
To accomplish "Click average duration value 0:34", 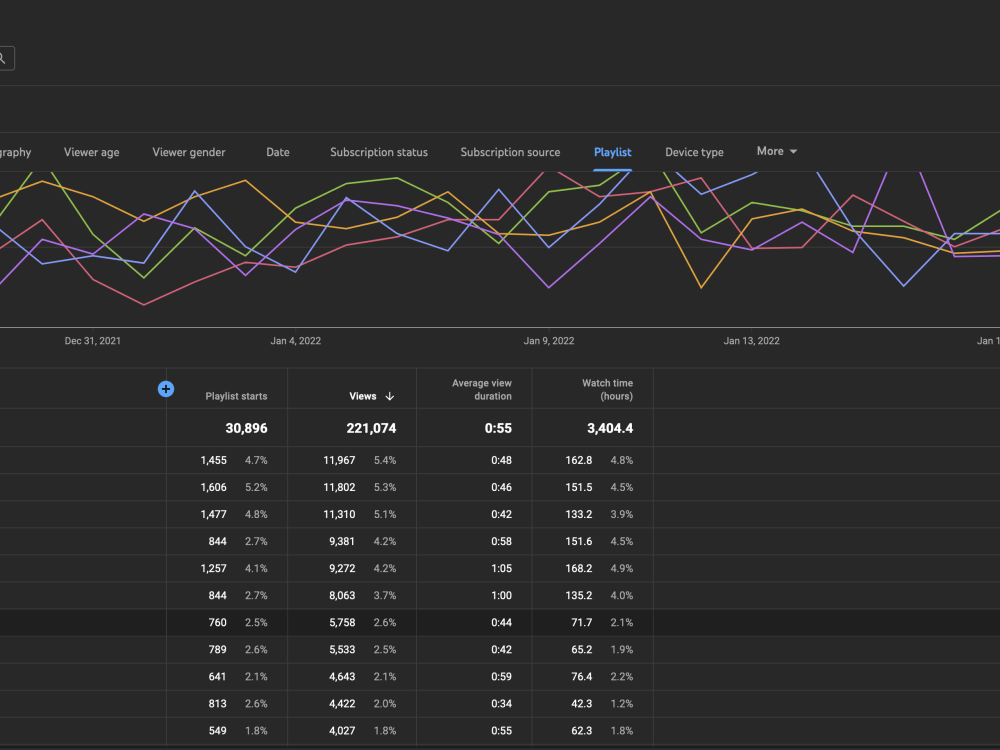I will tap(501, 703).
